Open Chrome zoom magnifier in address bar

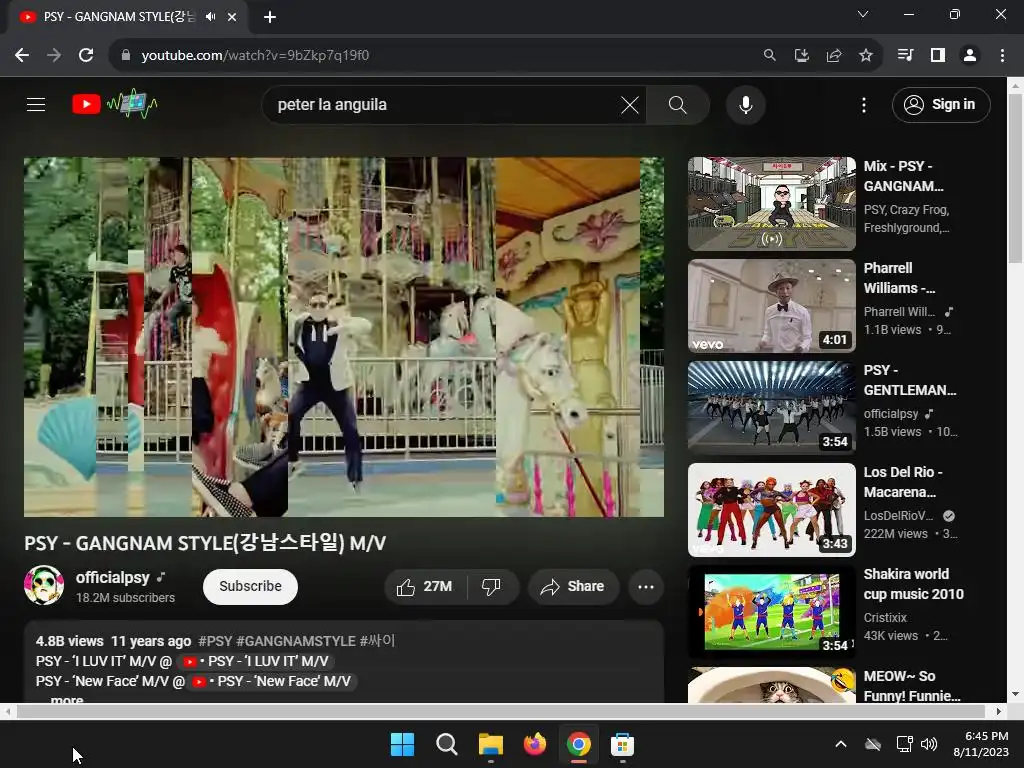click(x=770, y=56)
